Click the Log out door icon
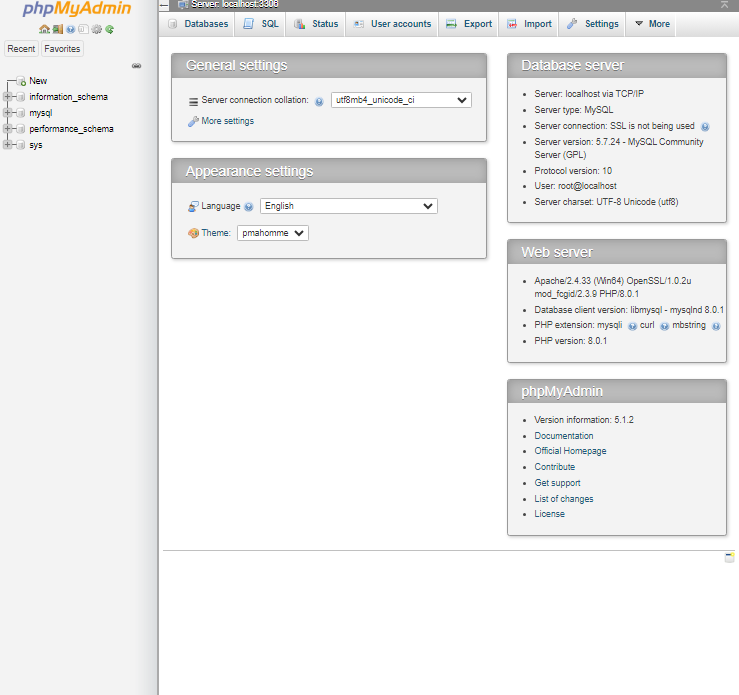This screenshot has width=739, height=695. click(57, 29)
